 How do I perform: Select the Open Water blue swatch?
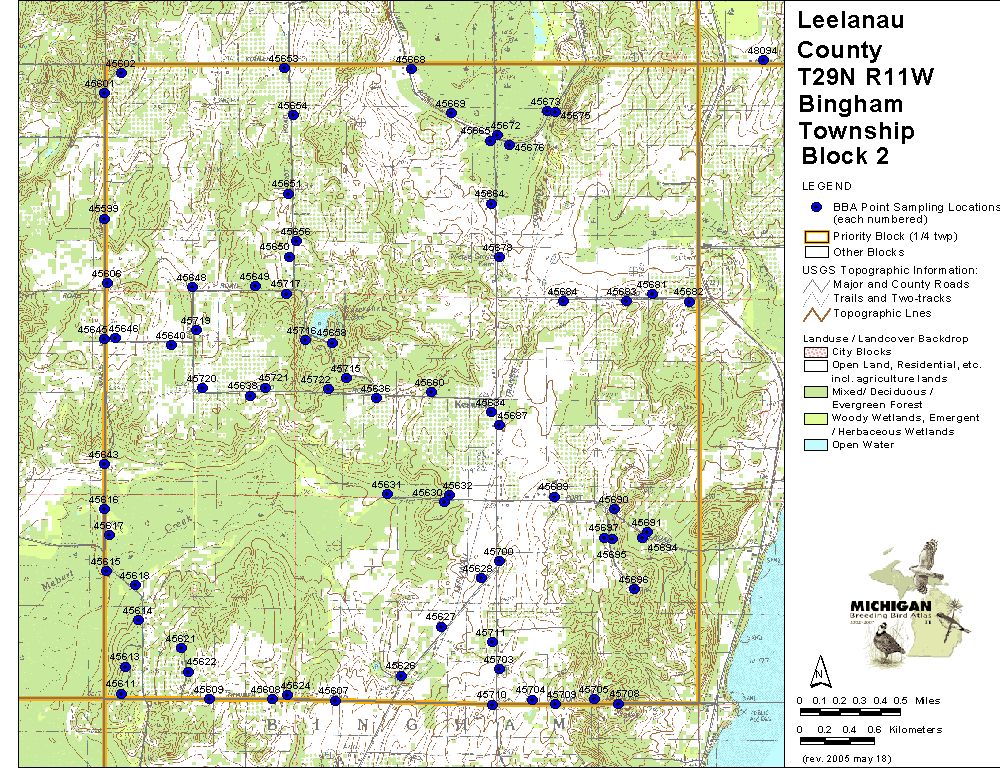click(x=815, y=446)
